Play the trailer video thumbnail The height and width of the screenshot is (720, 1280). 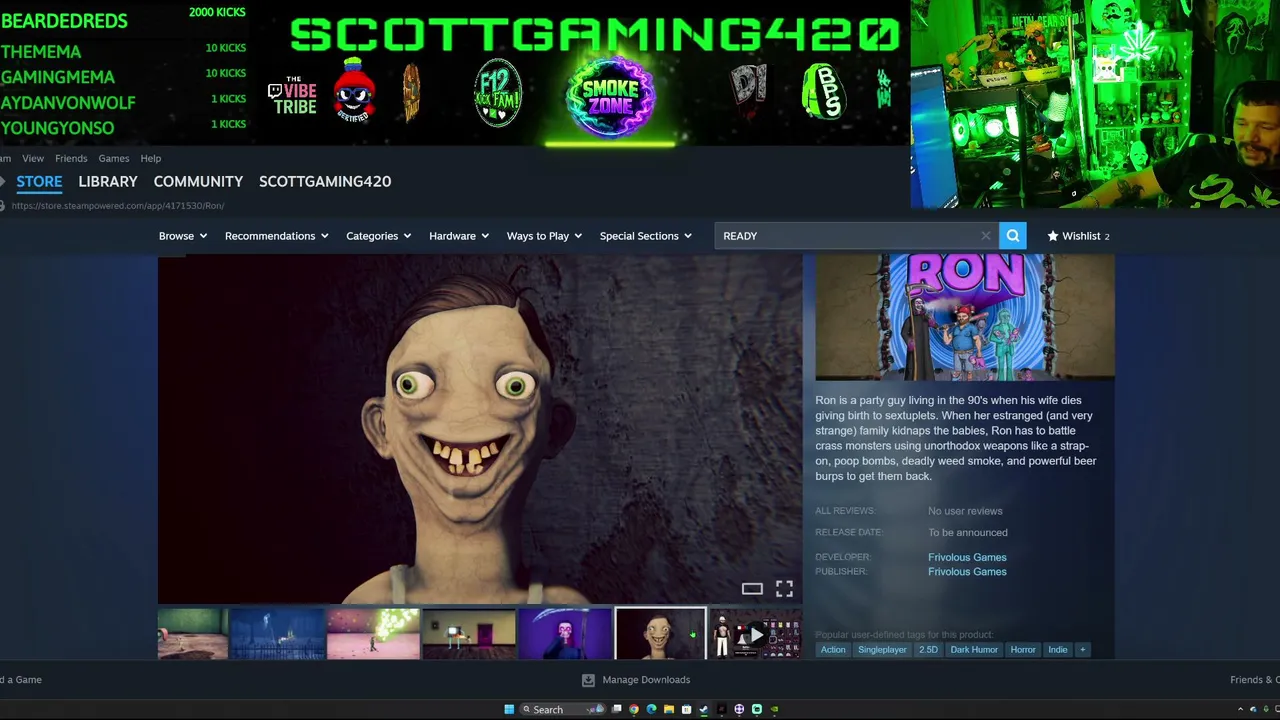coord(756,634)
